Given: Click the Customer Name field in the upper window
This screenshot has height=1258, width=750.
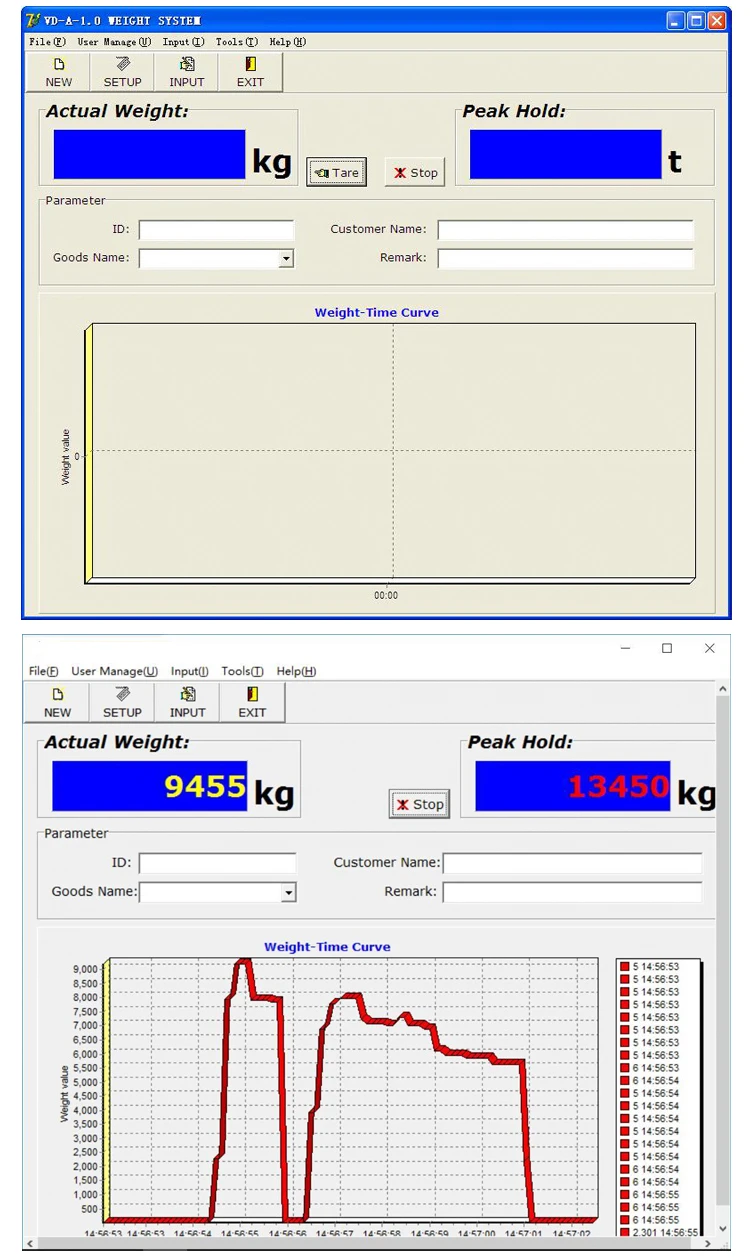Looking at the screenshot, I should (565, 230).
